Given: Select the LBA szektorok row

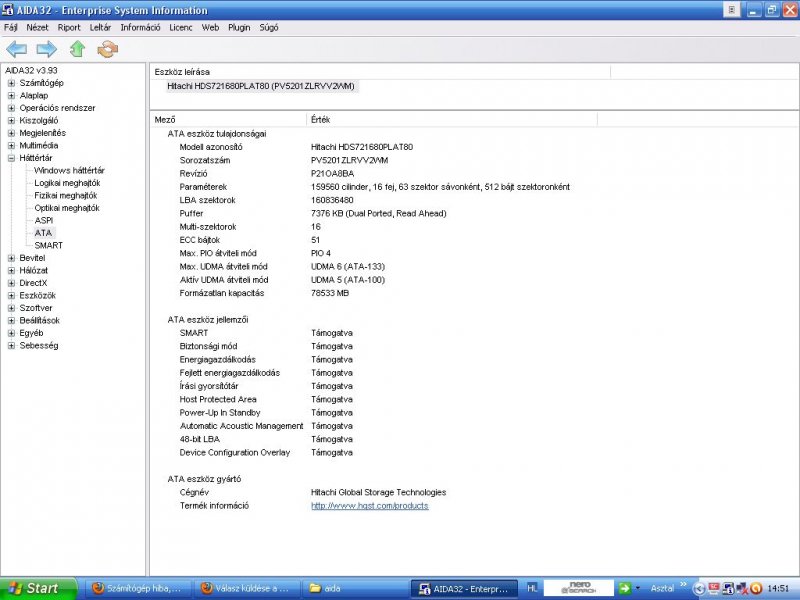Looking at the screenshot, I should pos(266,200).
